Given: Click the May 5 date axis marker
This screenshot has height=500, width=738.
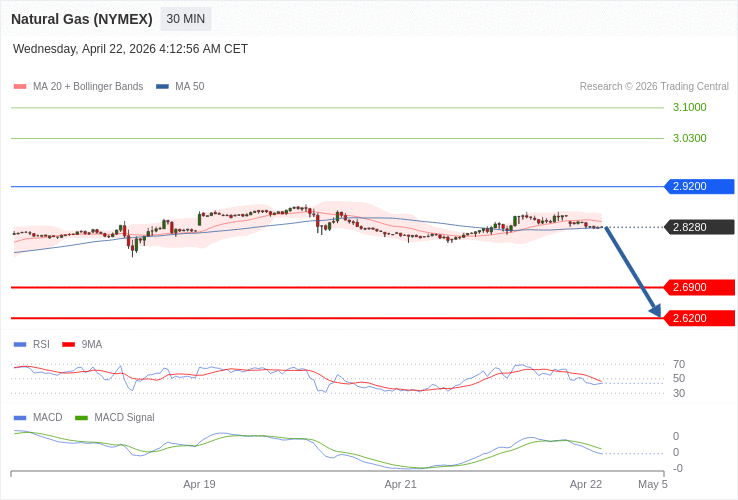Looking at the screenshot, I should tap(652, 484).
